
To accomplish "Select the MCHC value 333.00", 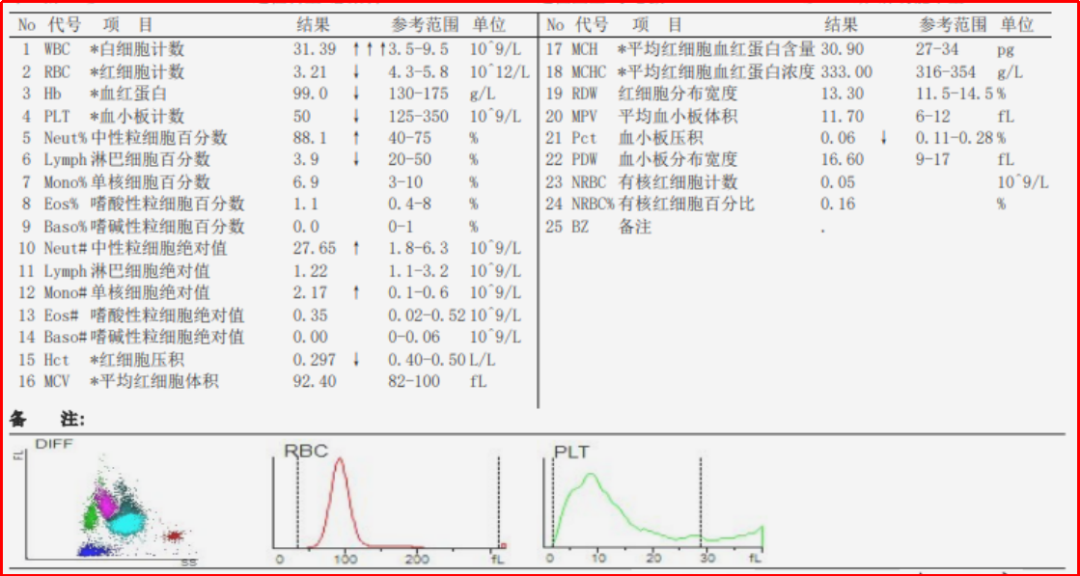I will [x=847, y=72].
